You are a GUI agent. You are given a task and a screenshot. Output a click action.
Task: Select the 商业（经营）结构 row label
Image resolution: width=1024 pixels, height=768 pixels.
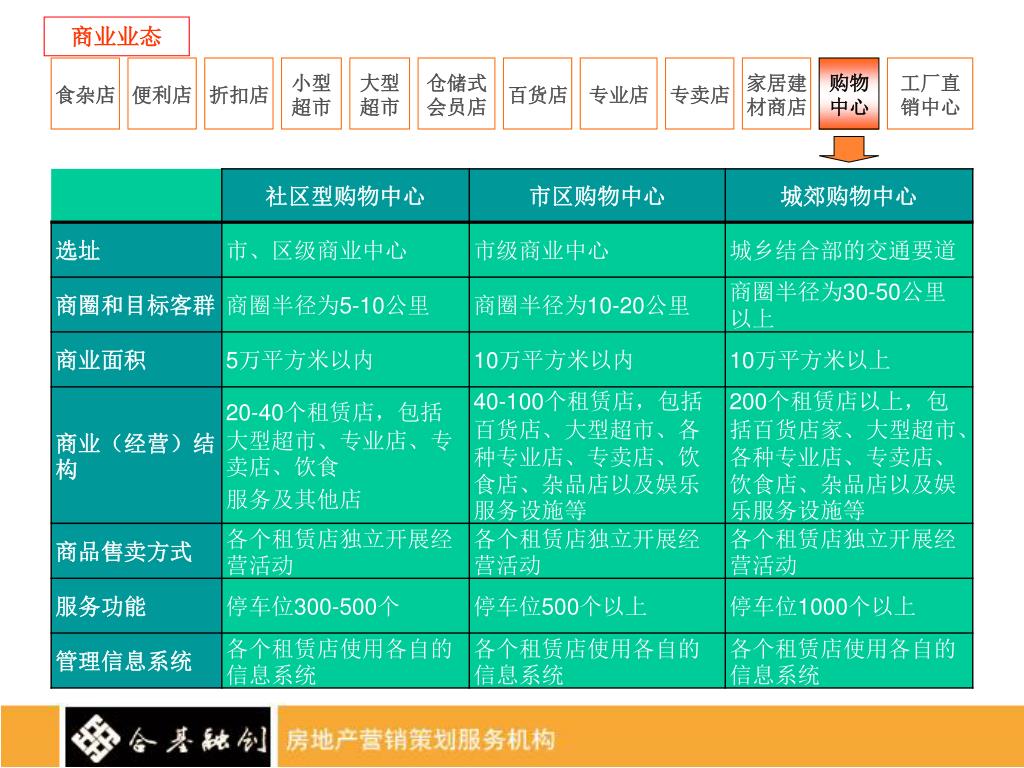click(136, 455)
